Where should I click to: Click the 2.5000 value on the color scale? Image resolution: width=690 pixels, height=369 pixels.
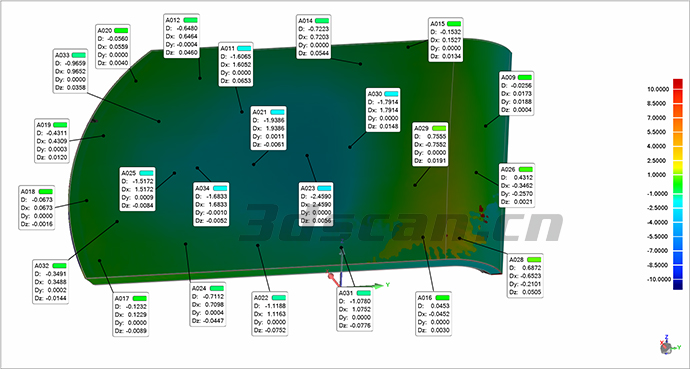658,161
